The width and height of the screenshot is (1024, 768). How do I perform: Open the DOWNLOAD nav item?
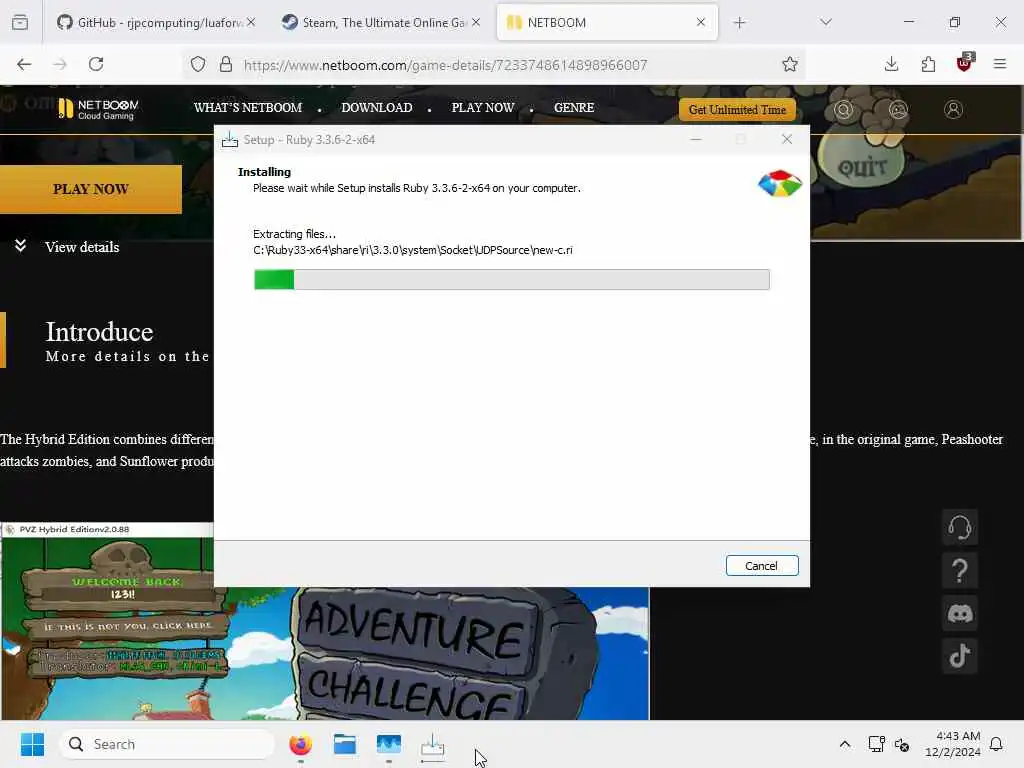coord(377,108)
